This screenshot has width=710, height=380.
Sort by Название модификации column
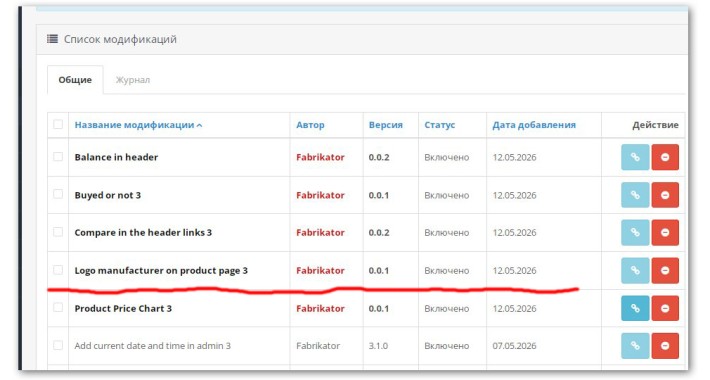pos(138,125)
